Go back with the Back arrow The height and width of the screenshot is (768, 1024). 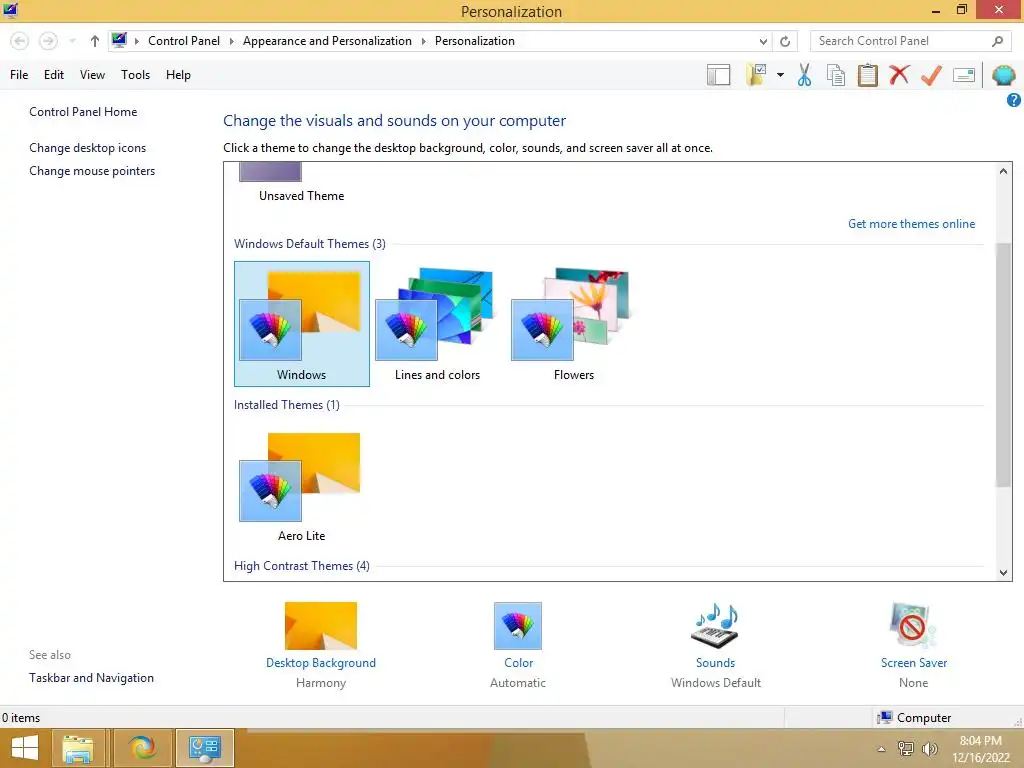pos(20,41)
